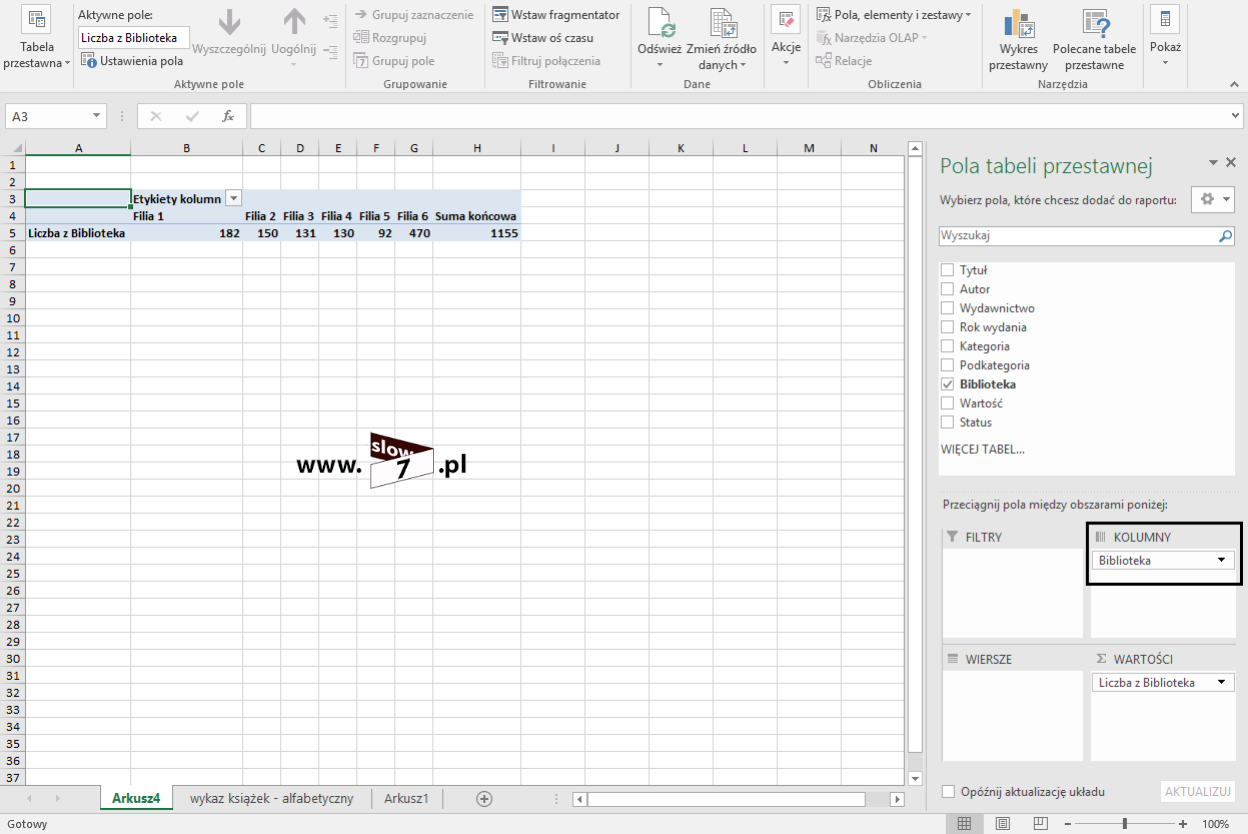This screenshot has width=1248, height=834.
Task: Open Polecane tabele przestawne recommendations
Action: [1094, 40]
